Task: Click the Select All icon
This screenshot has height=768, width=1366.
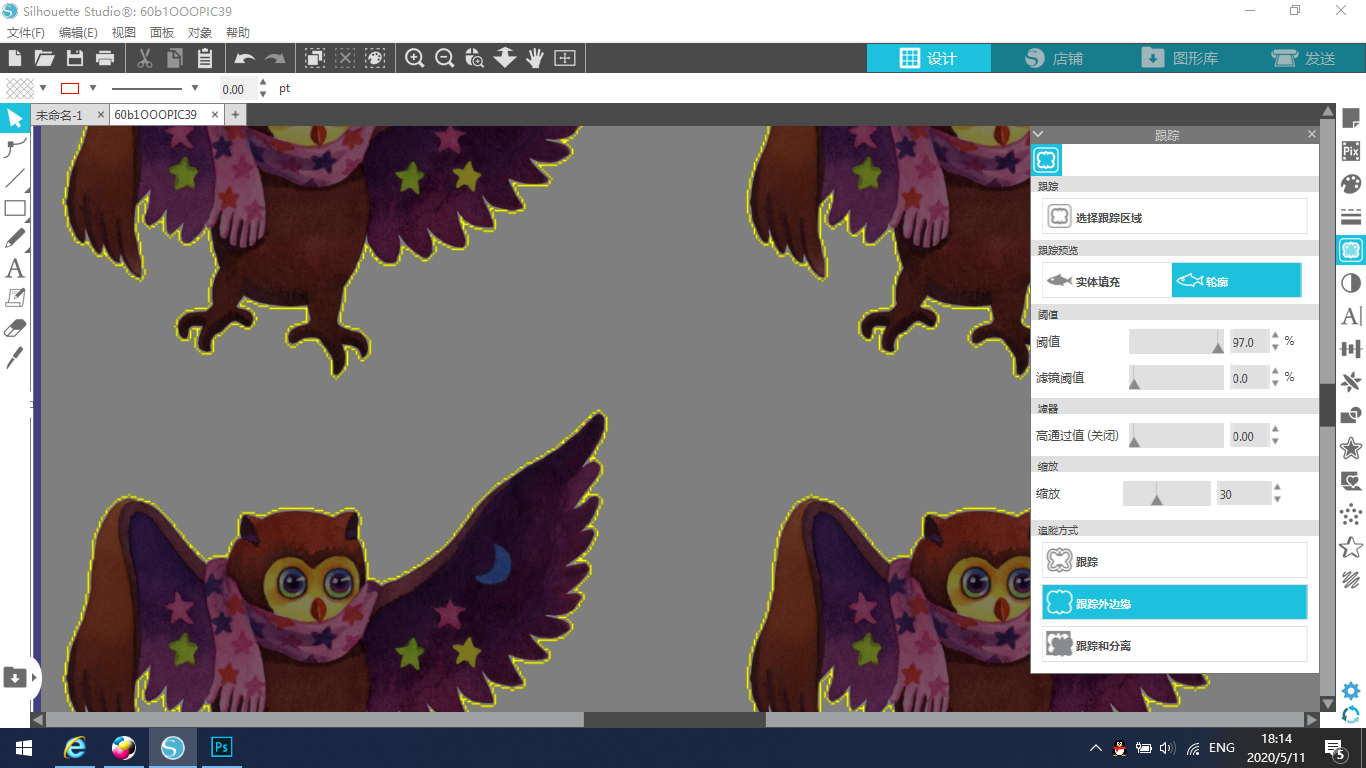Action: point(315,58)
